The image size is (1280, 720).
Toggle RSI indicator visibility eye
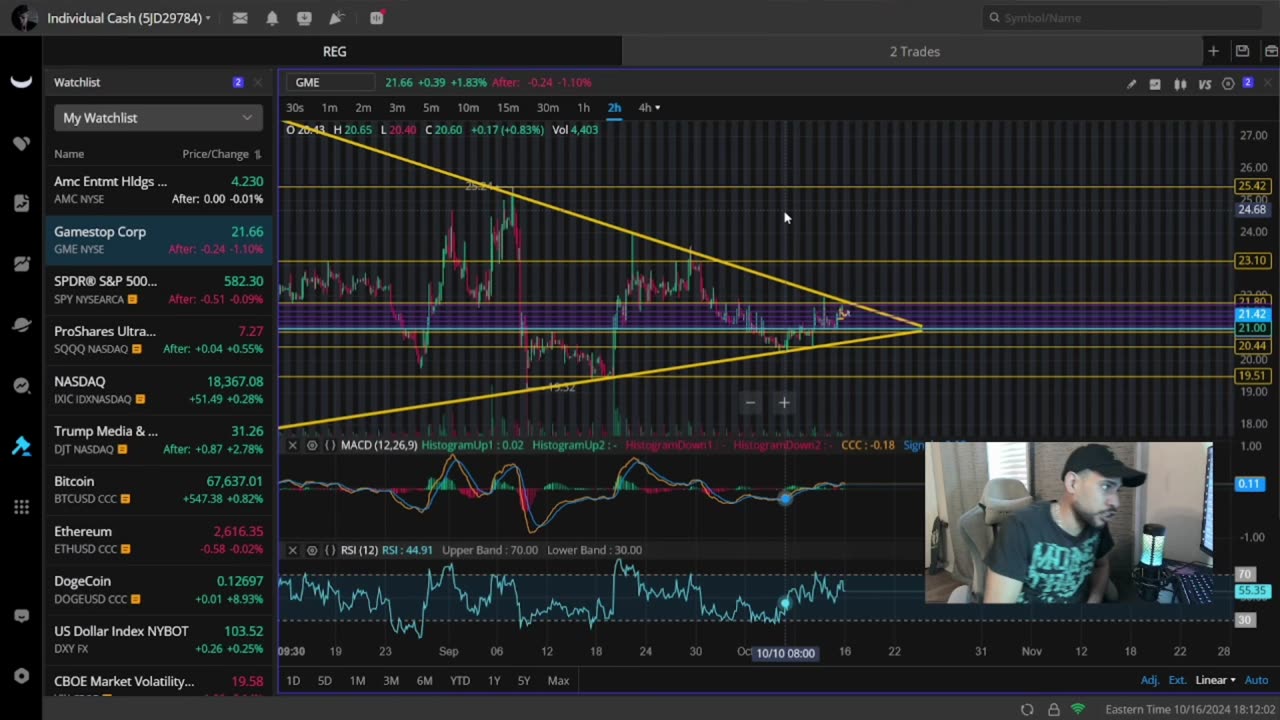pyautogui.click(x=312, y=550)
